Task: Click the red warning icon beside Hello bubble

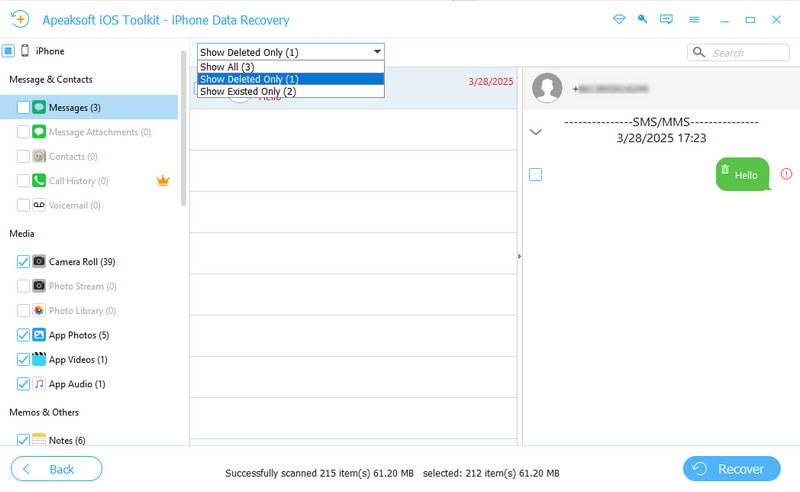Action: click(x=786, y=174)
